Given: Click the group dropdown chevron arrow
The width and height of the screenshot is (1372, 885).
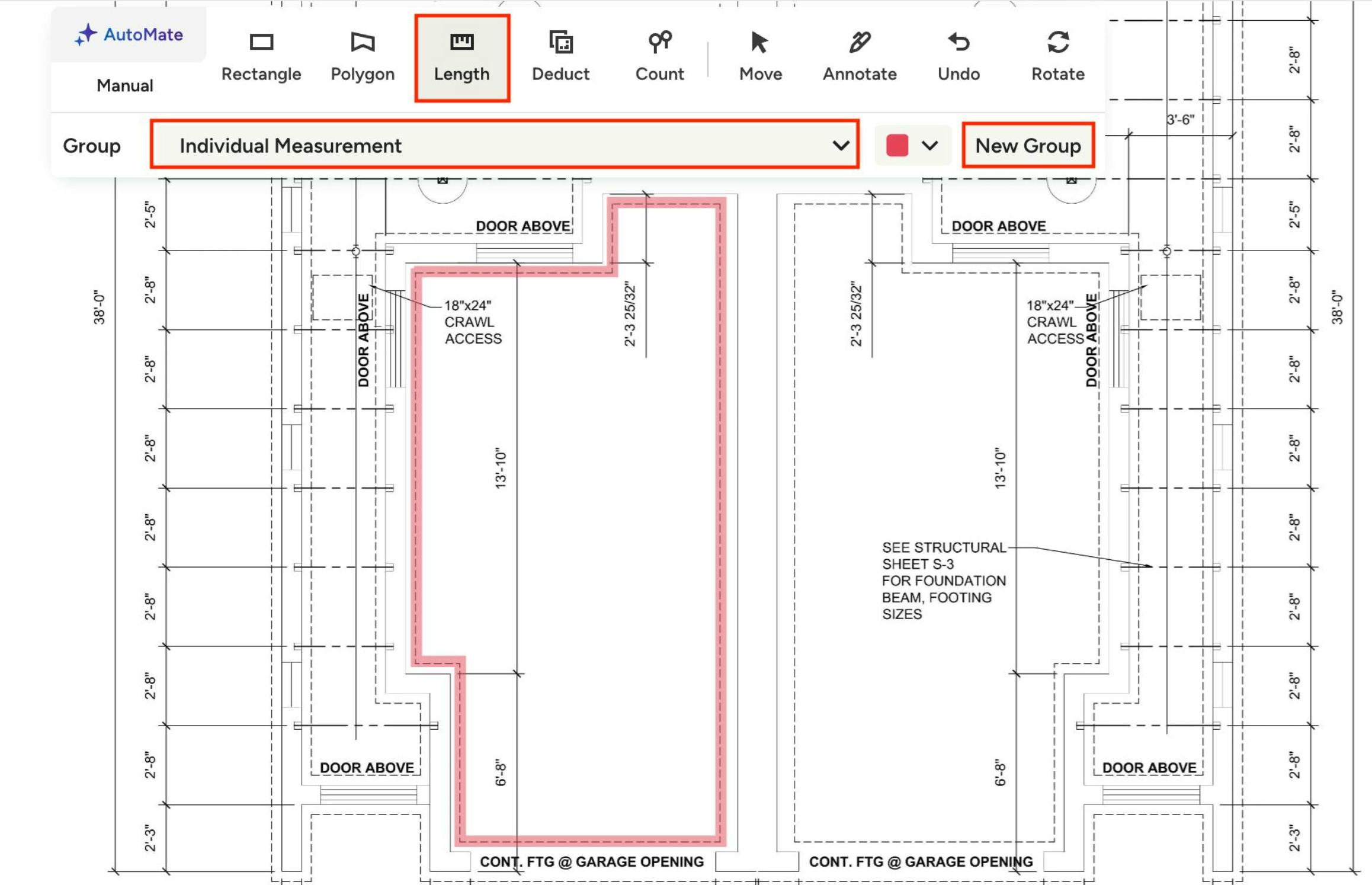Looking at the screenshot, I should pyautogui.click(x=840, y=145).
